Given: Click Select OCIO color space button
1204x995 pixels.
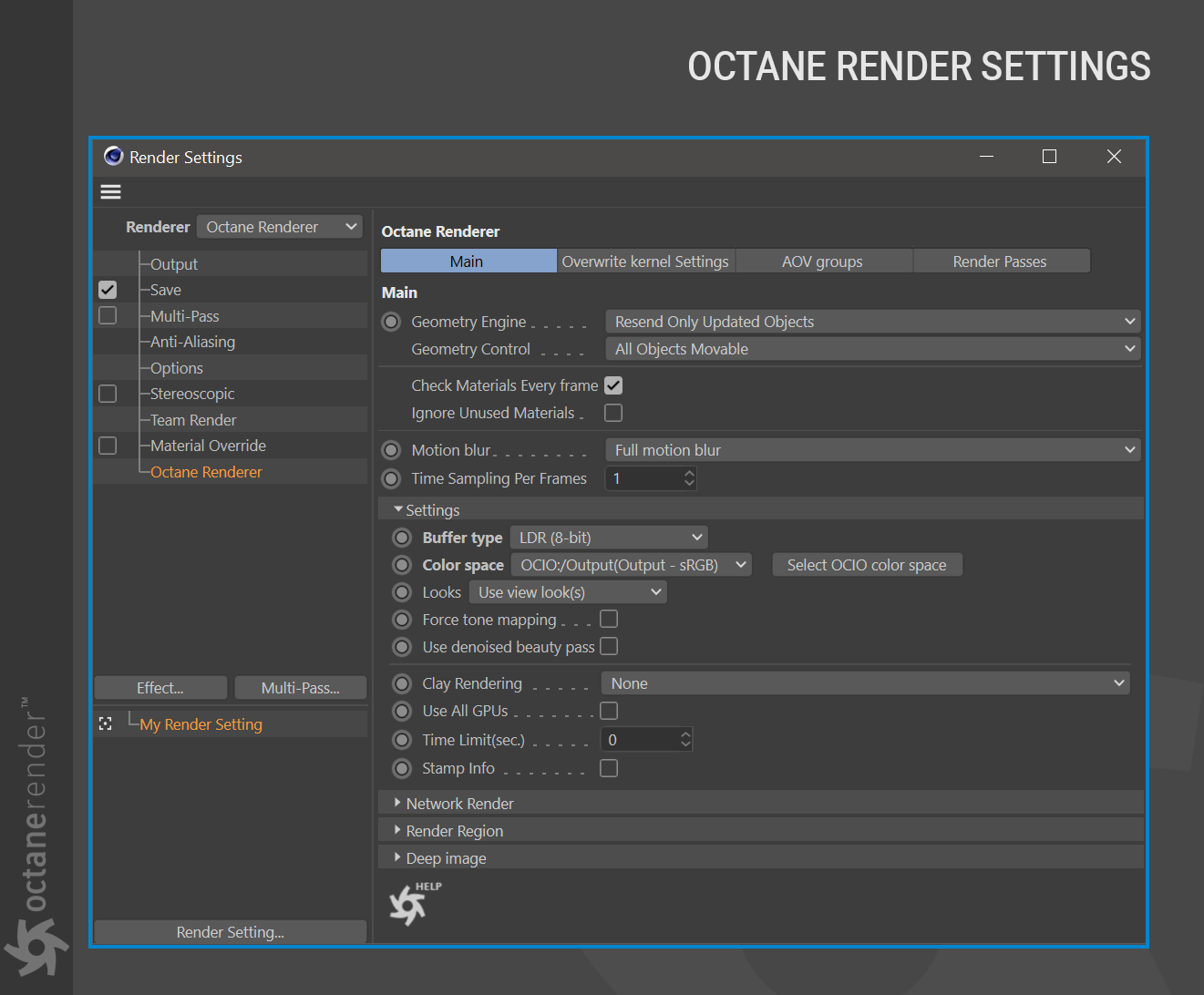Looking at the screenshot, I should [x=868, y=565].
